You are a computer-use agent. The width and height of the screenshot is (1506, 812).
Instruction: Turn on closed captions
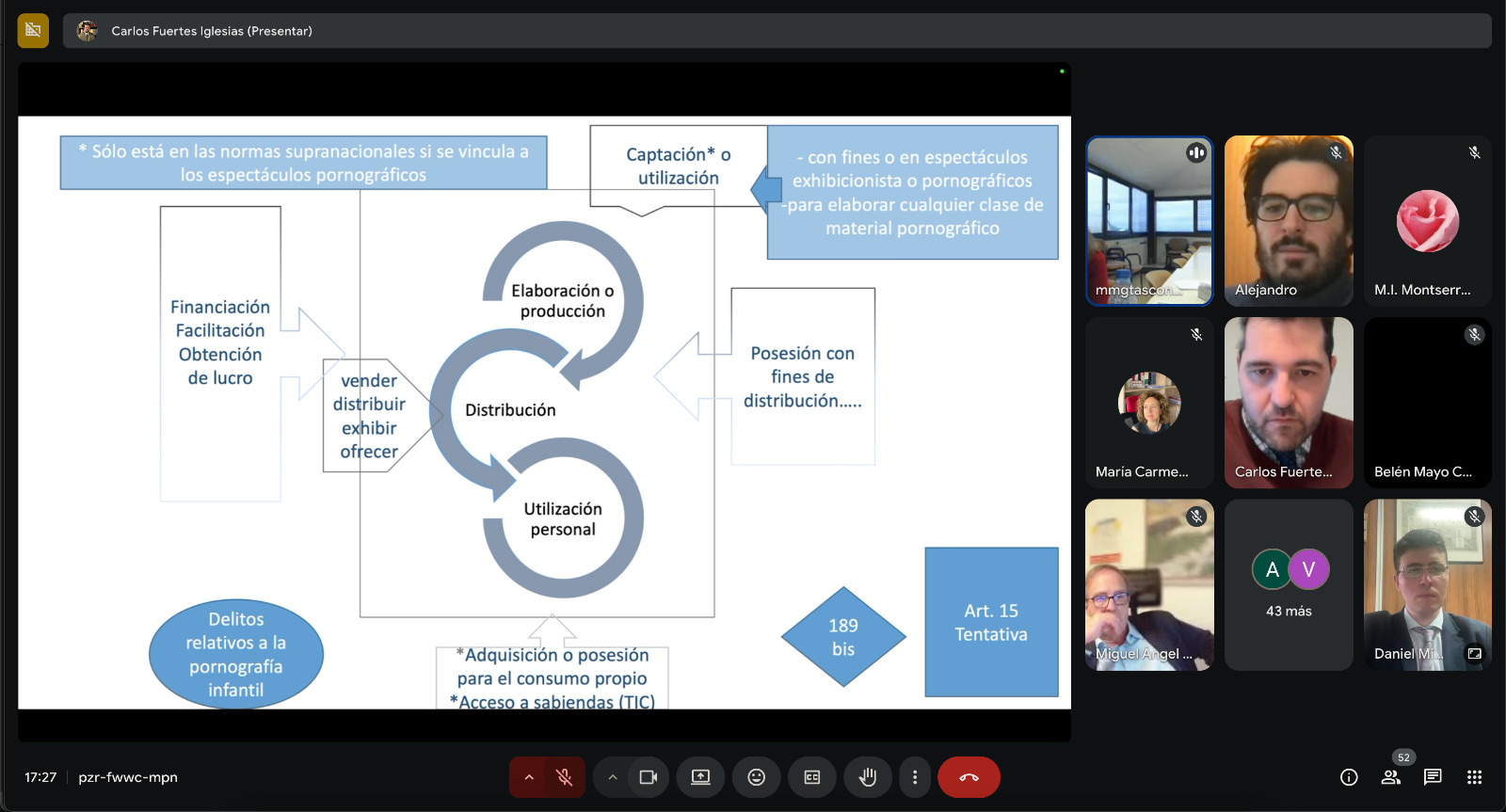point(812,777)
